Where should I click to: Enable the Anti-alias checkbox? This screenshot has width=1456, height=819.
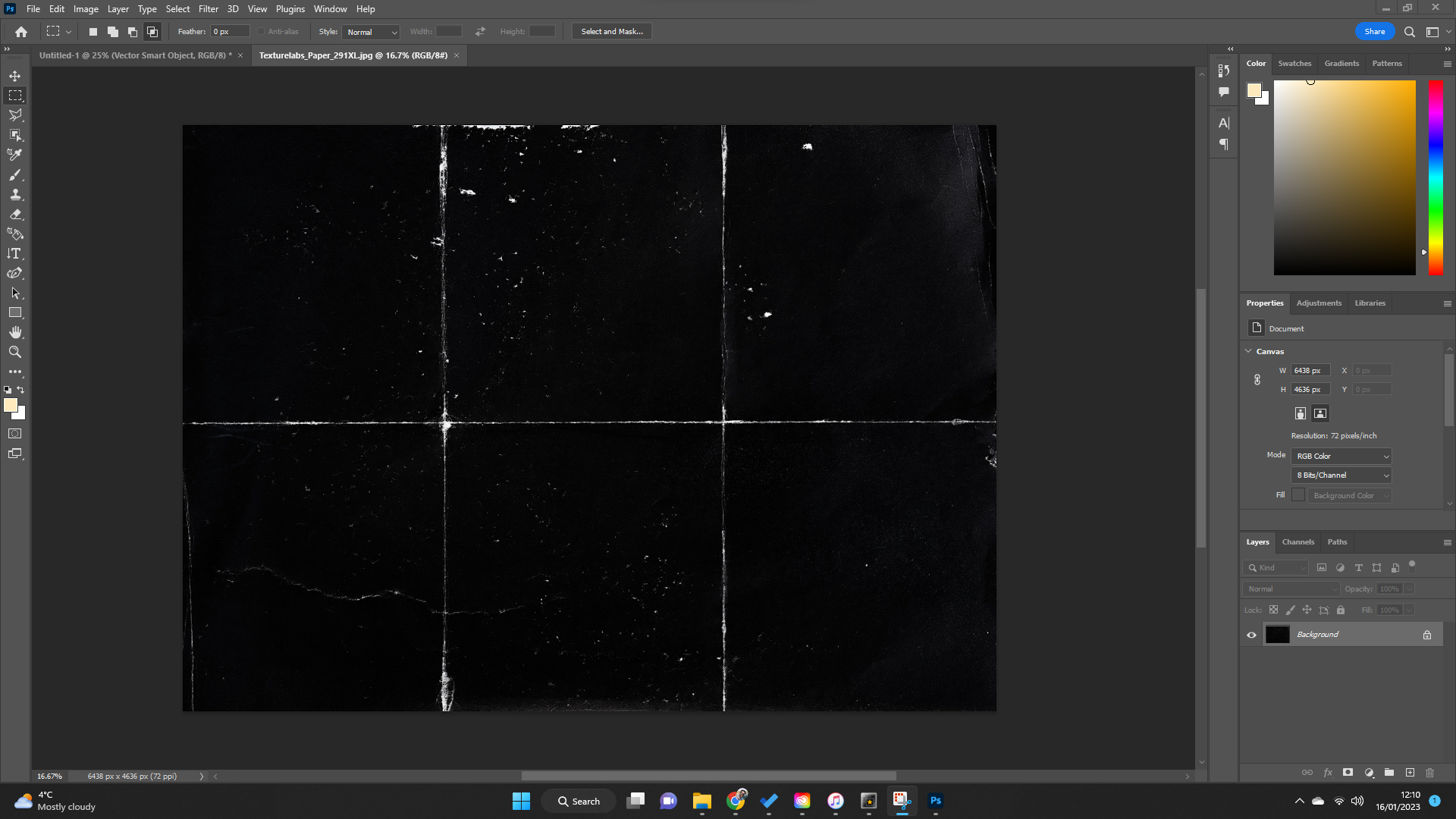pyautogui.click(x=260, y=31)
